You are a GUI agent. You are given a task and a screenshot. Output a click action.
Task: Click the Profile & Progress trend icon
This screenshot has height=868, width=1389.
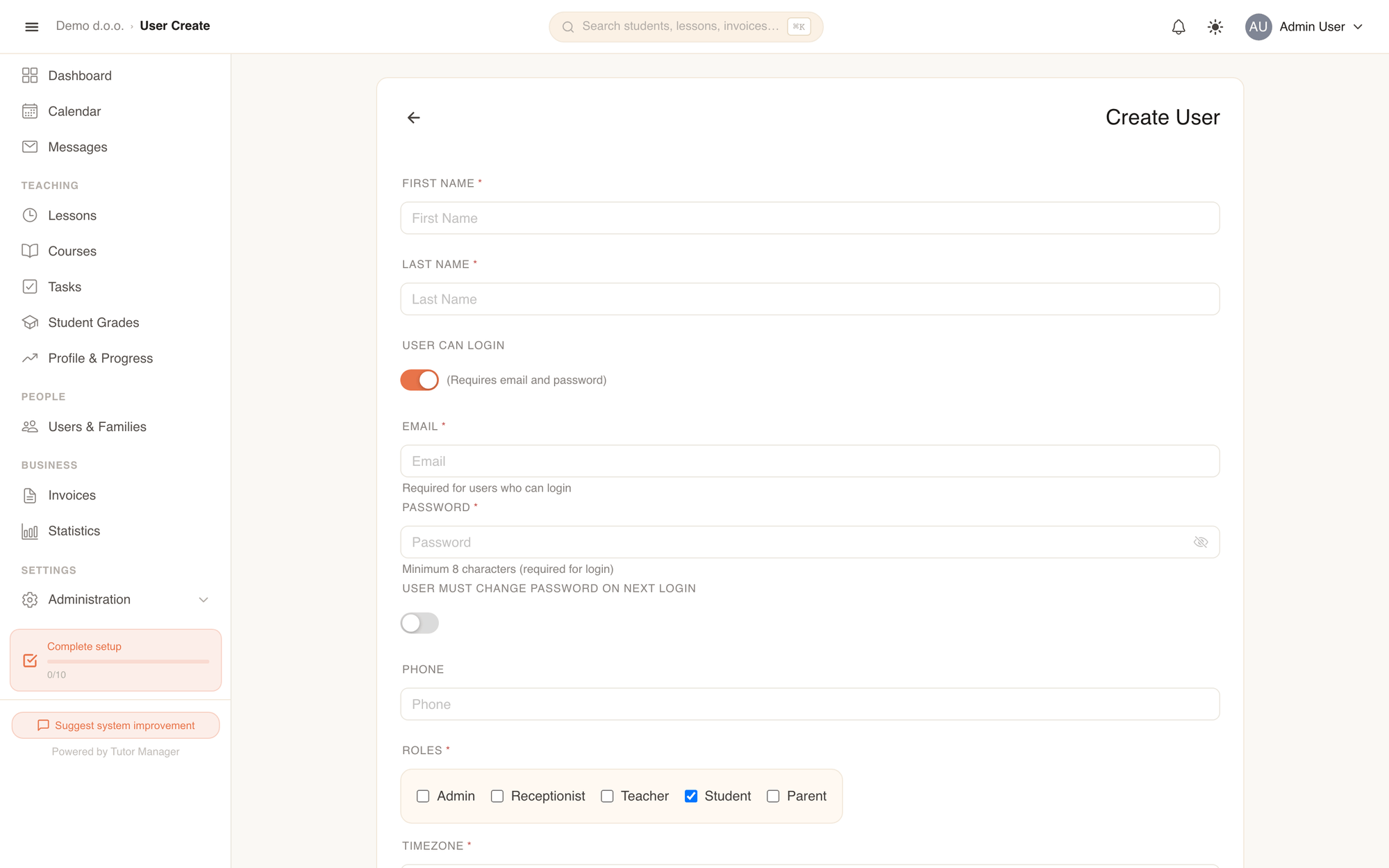point(30,358)
